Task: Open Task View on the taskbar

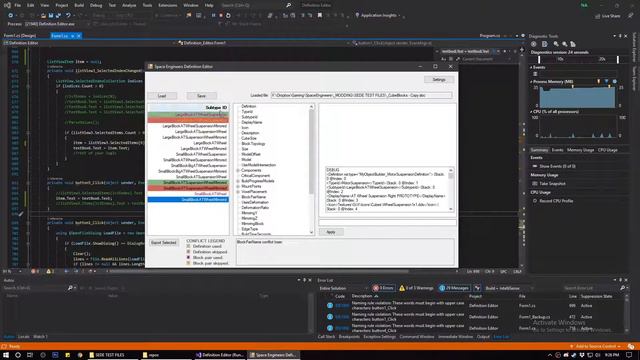Action: tap(30, 355)
